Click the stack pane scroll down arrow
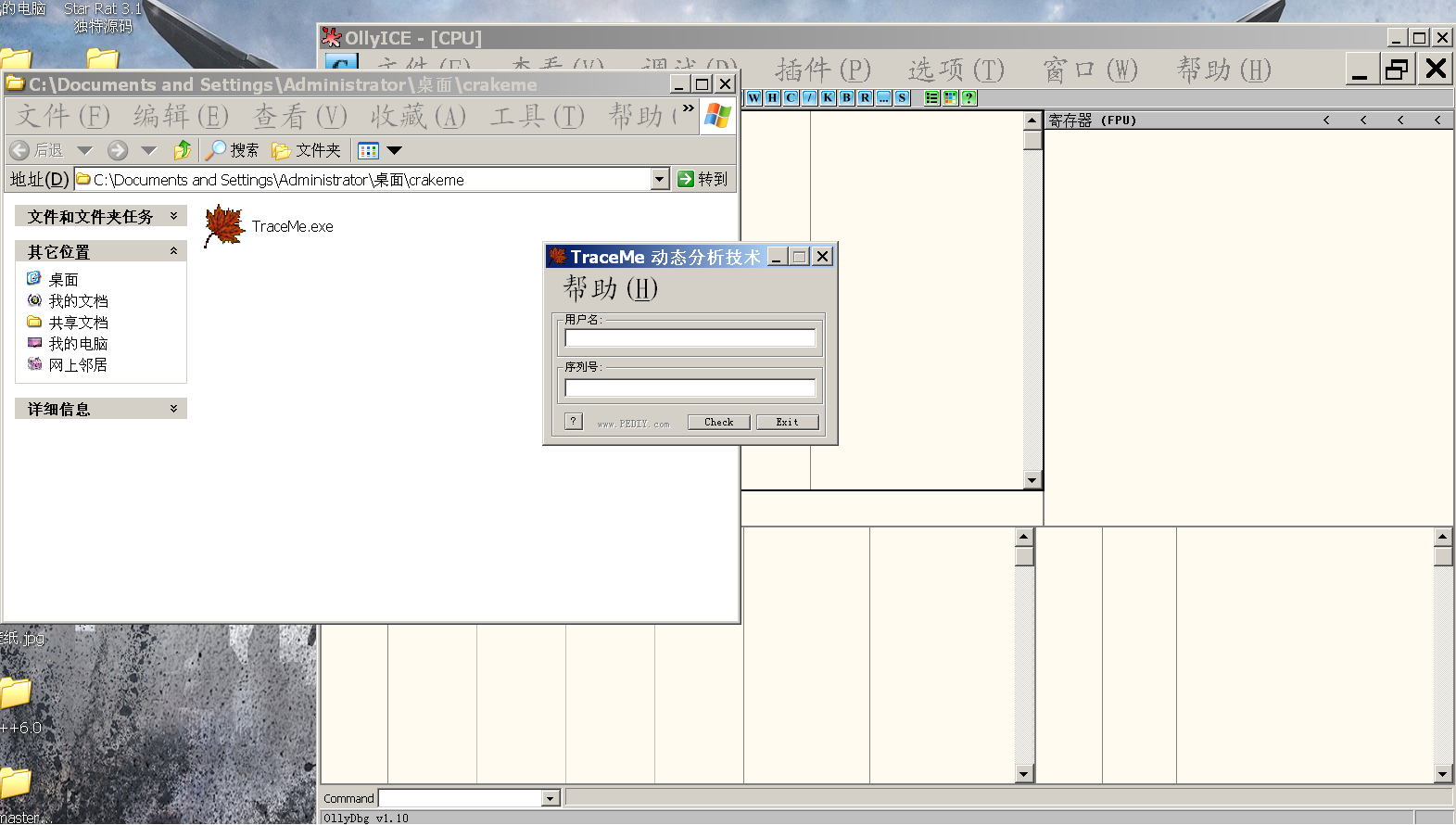 pyautogui.click(x=1443, y=774)
